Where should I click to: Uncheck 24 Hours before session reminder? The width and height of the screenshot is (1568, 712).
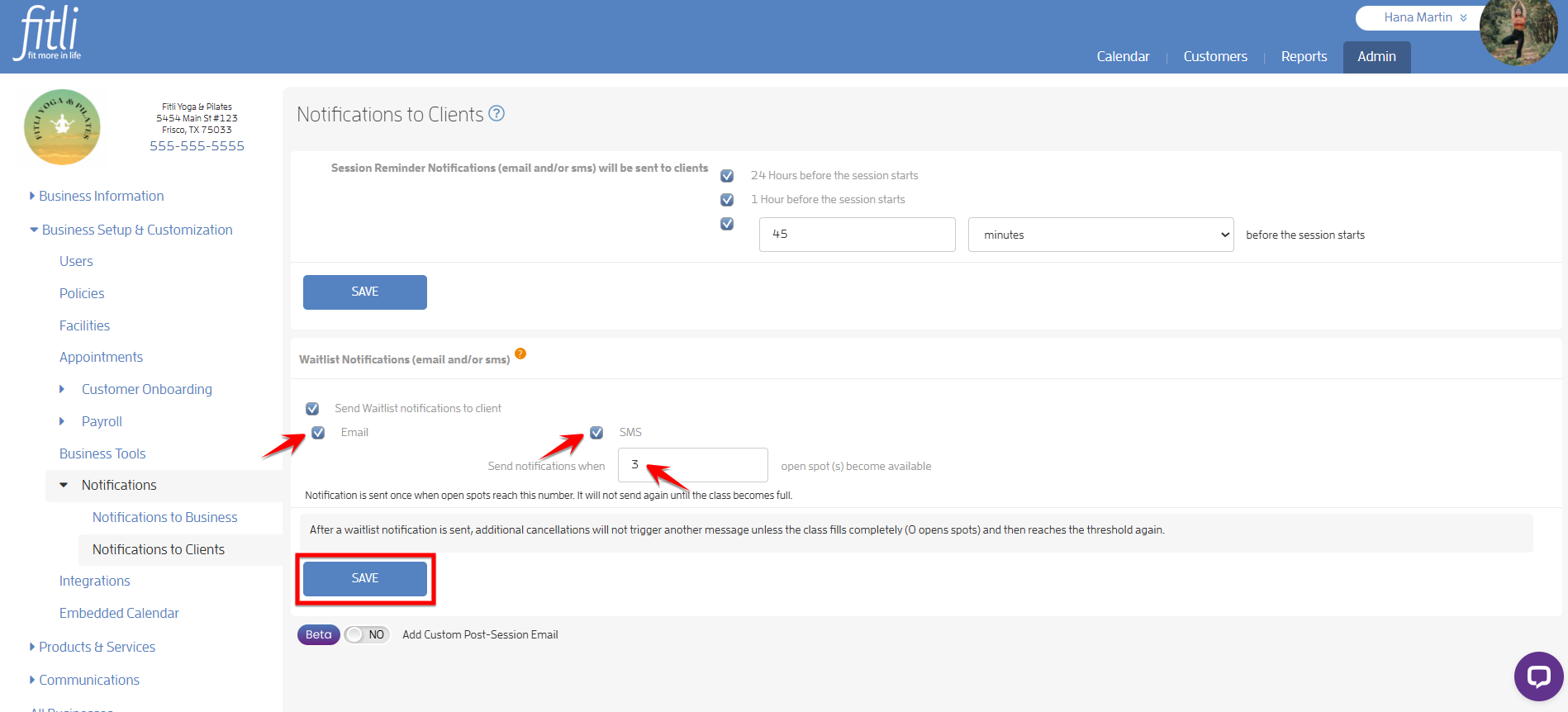pyautogui.click(x=727, y=176)
